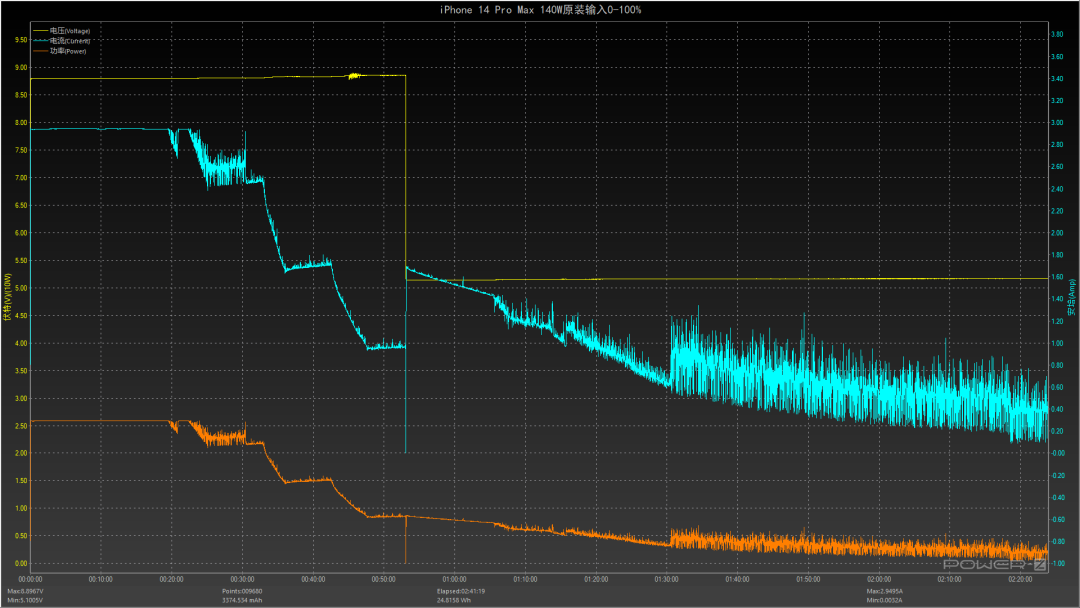Click the yellow Voltage legend line swatch
Image resolution: width=1080 pixels, height=608 pixels.
41,31
